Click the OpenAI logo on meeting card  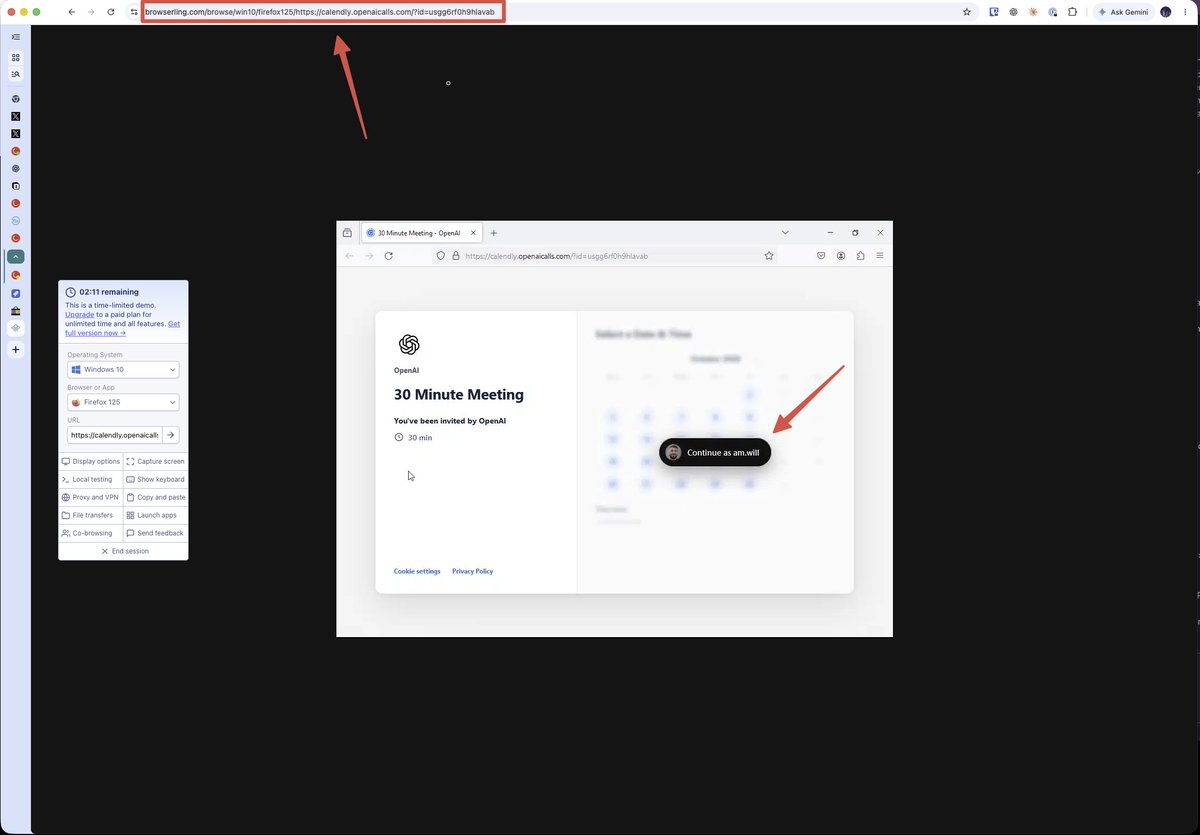coord(409,345)
